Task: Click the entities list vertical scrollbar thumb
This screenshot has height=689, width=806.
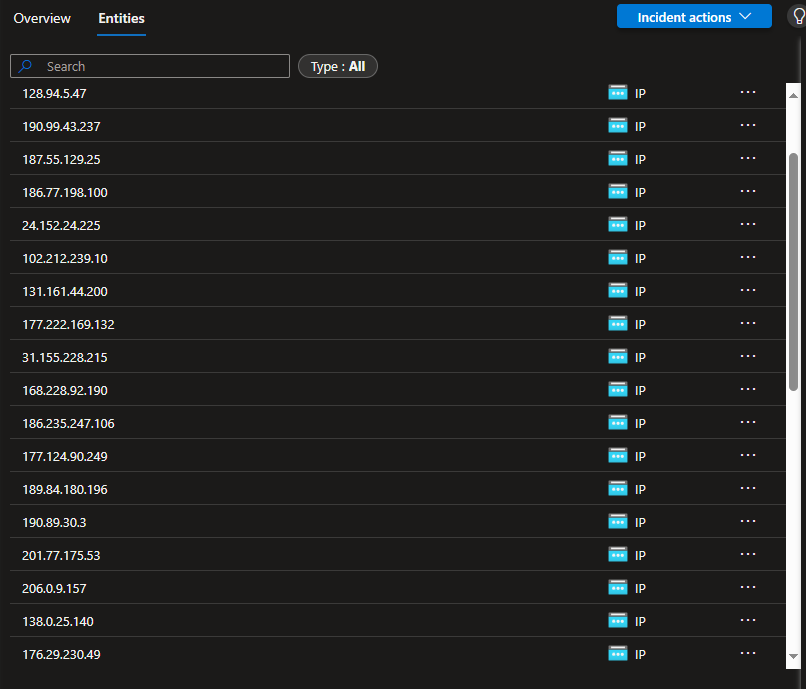Action: click(793, 270)
